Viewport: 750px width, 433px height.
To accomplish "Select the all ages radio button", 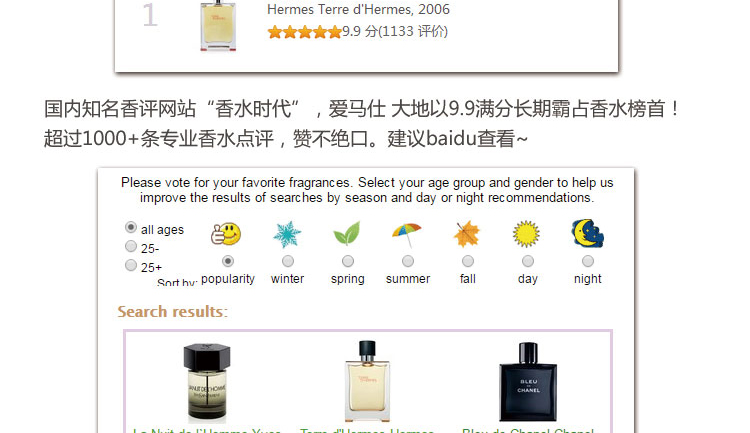I will [x=131, y=227].
